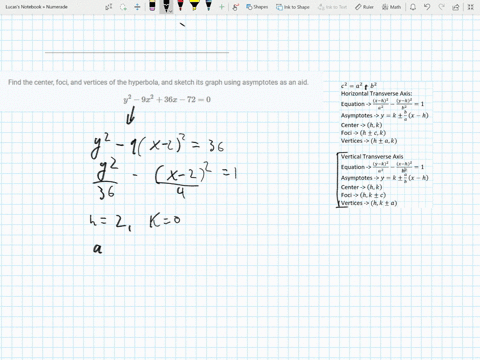The width and height of the screenshot is (480, 360).
Task: Click 'Horizontal Transverse Axis:' heading
Action: point(376,94)
